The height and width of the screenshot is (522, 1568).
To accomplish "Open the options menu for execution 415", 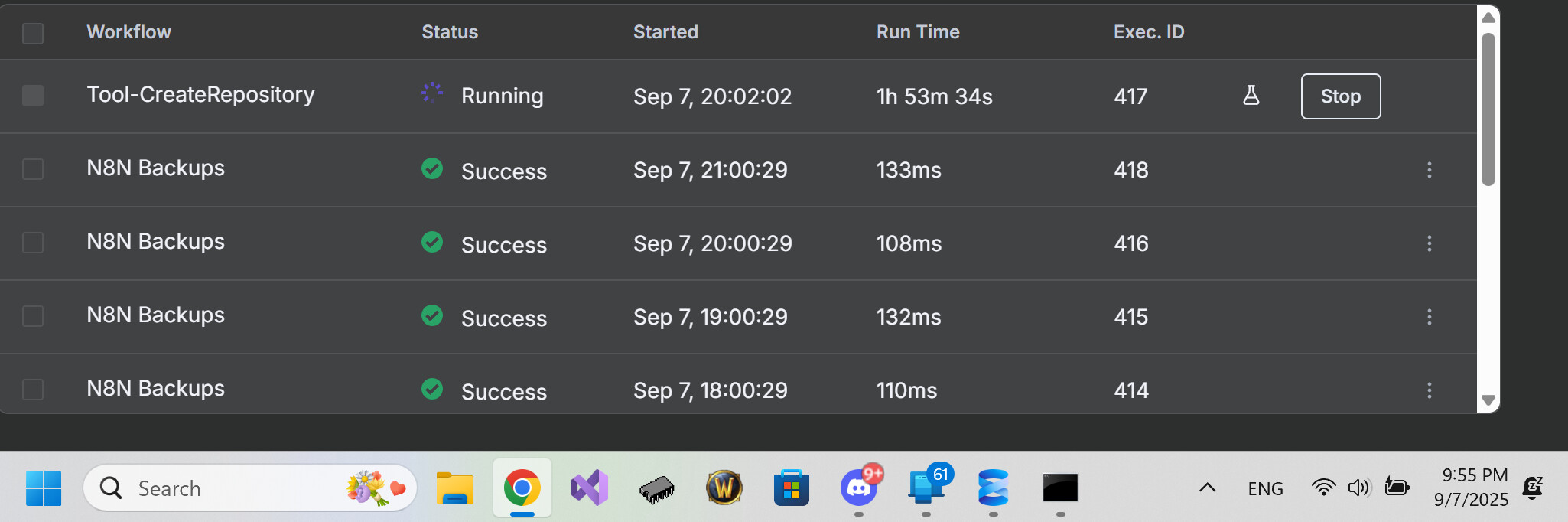I will (1429, 317).
